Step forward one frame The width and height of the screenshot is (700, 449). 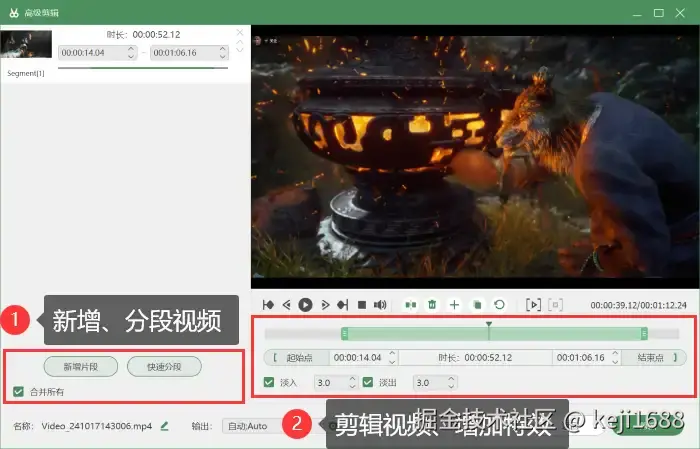(325, 305)
